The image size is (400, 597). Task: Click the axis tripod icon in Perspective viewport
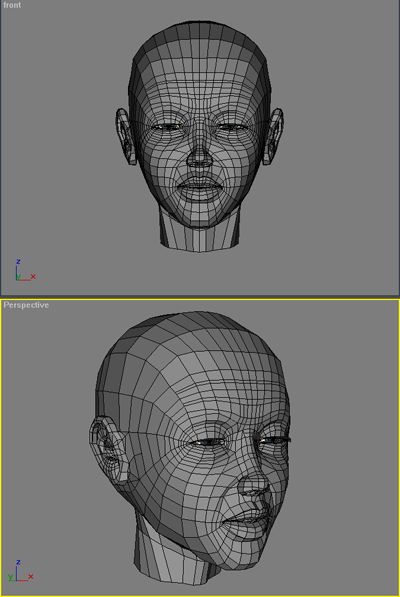pyautogui.click(x=21, y=571)
